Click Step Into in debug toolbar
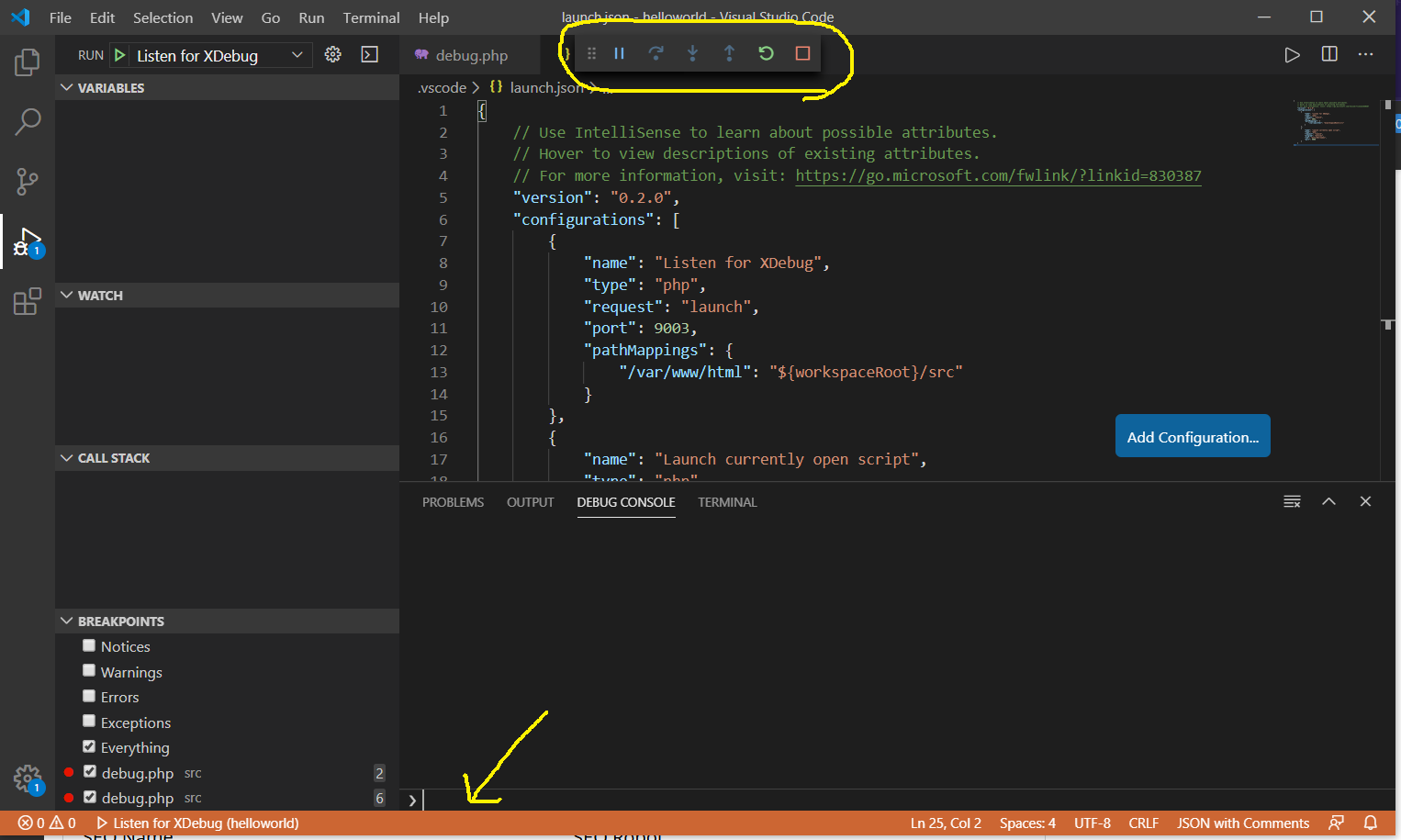Image resolution: width=1401 pixels, height=840 pixels. (693, 53)
